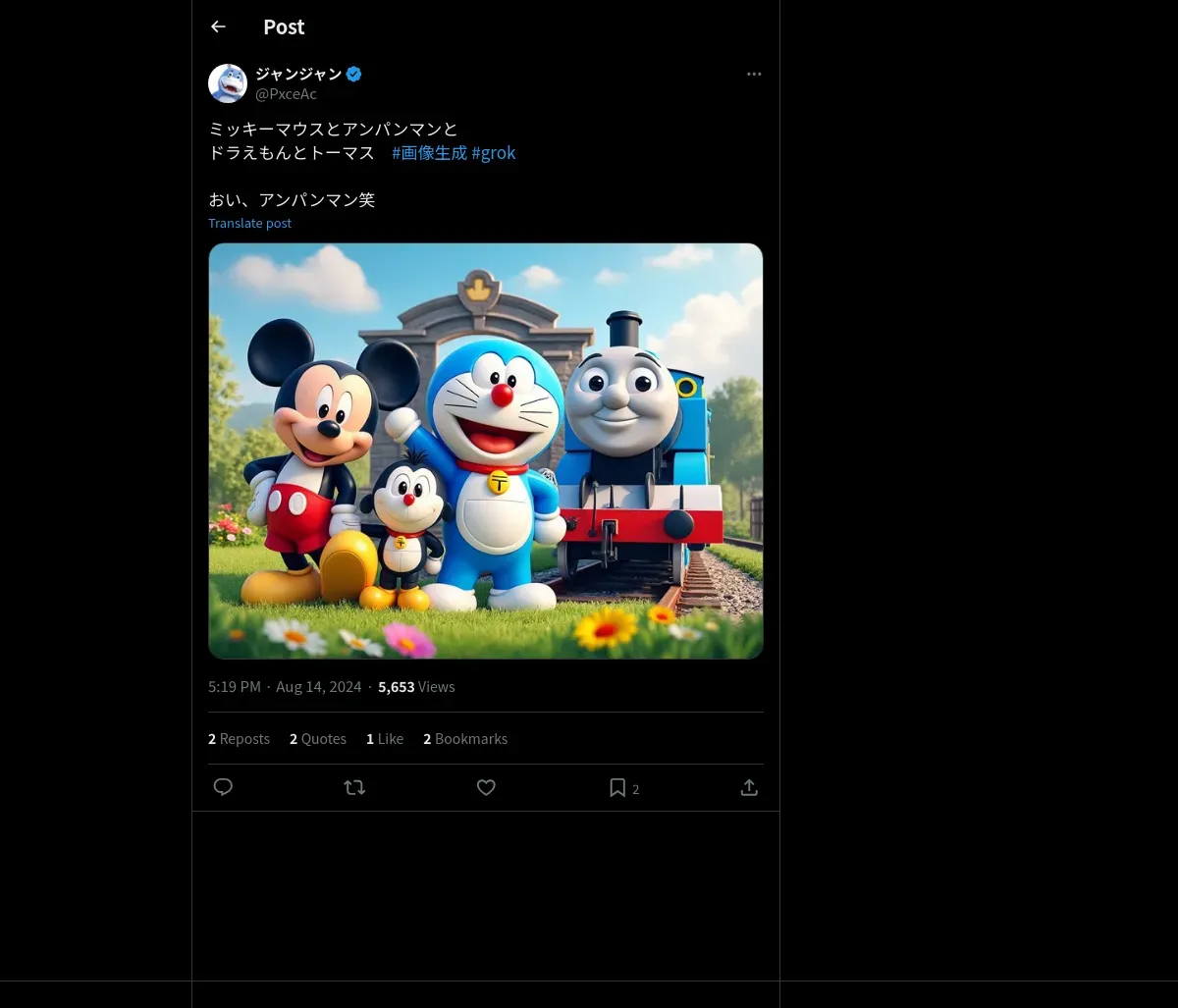Click the share upload icon
The image size is (1178, 1008).
(x=749, y=787)
